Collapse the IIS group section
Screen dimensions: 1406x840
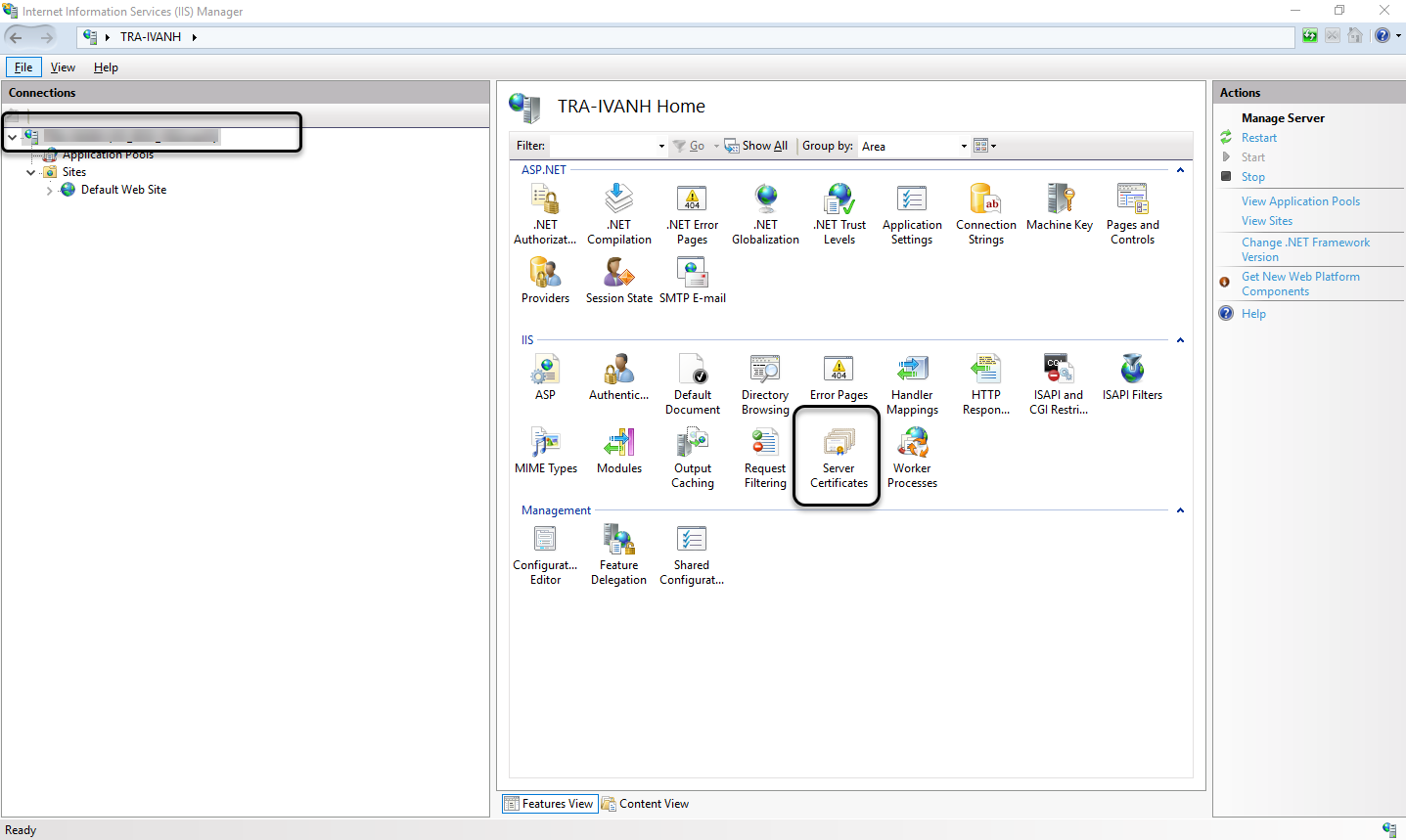pos(1180,340)
